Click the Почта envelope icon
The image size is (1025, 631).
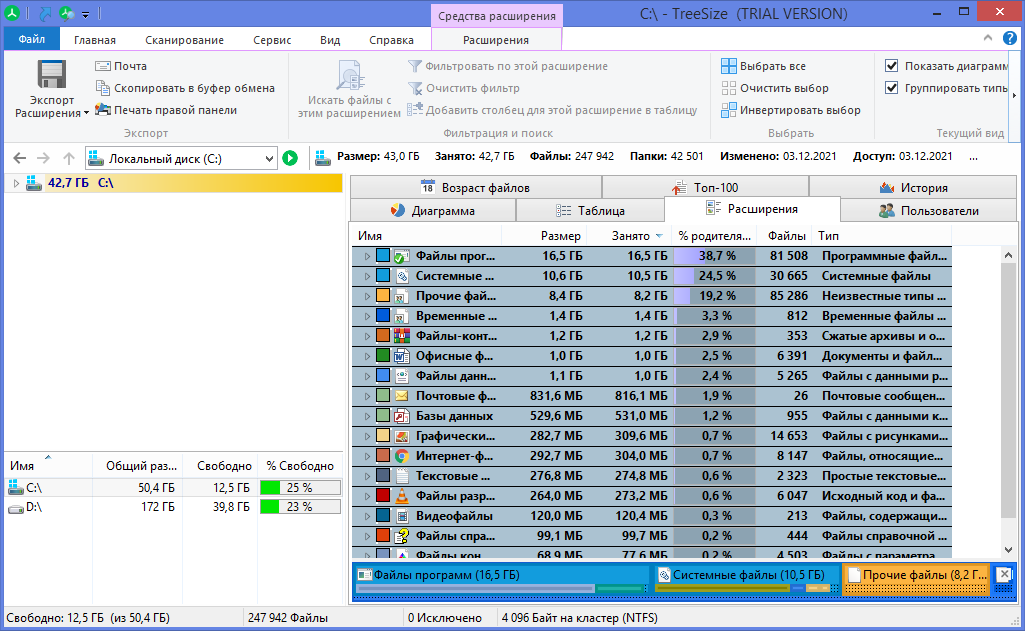click(x=103, y=66)
